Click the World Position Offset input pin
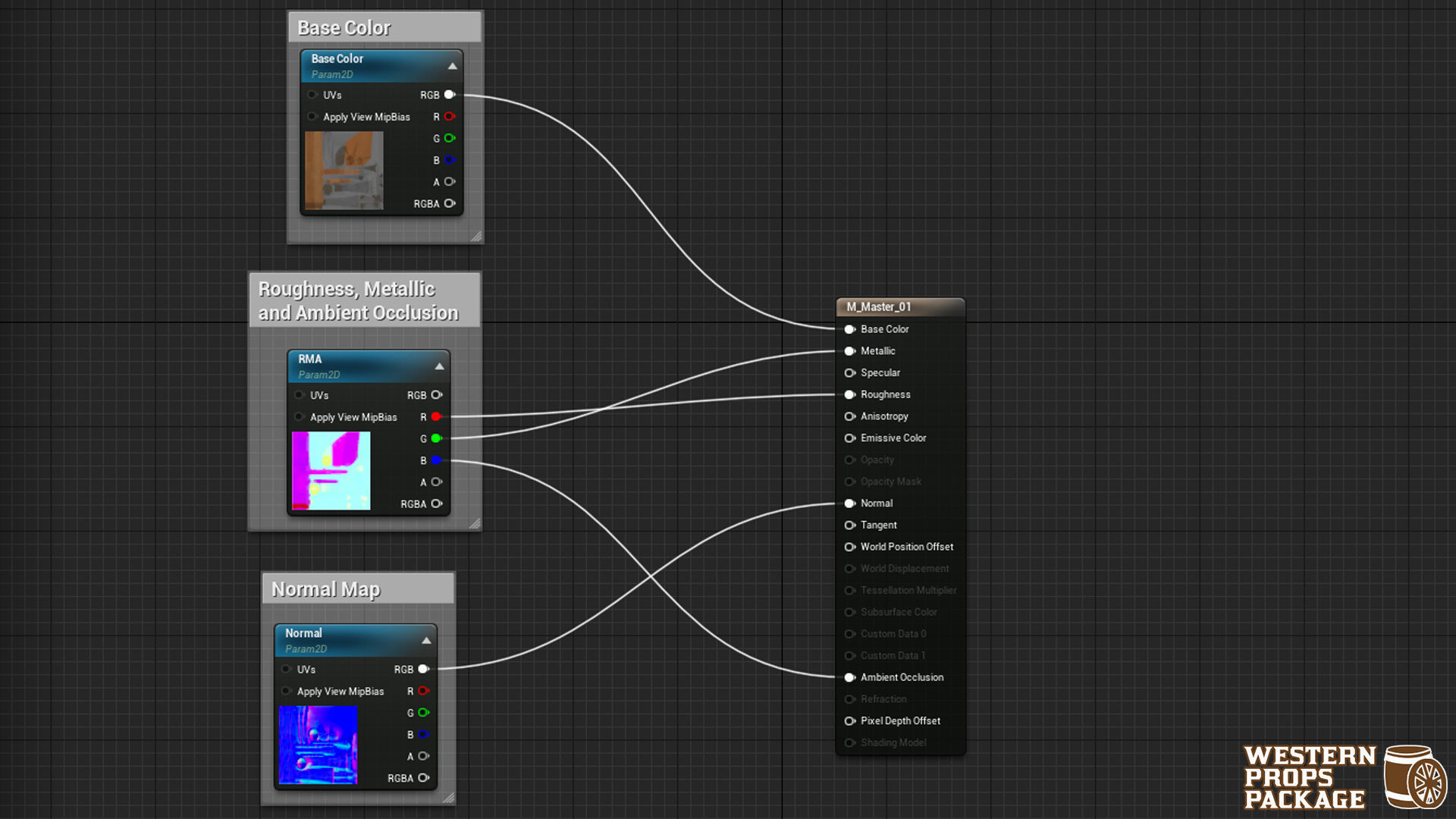The height and width of the screenshot is (819, 1456). (x=849, y=547)
